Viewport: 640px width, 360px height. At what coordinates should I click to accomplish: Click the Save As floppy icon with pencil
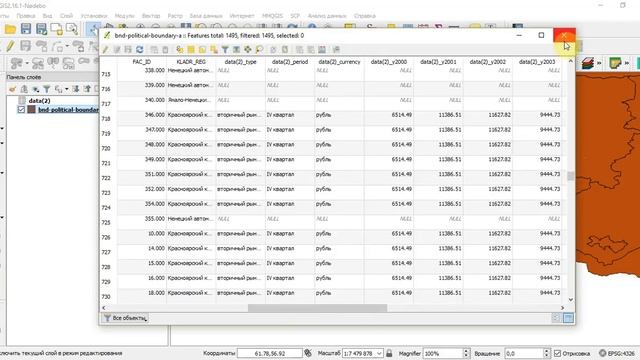point(41,29)
